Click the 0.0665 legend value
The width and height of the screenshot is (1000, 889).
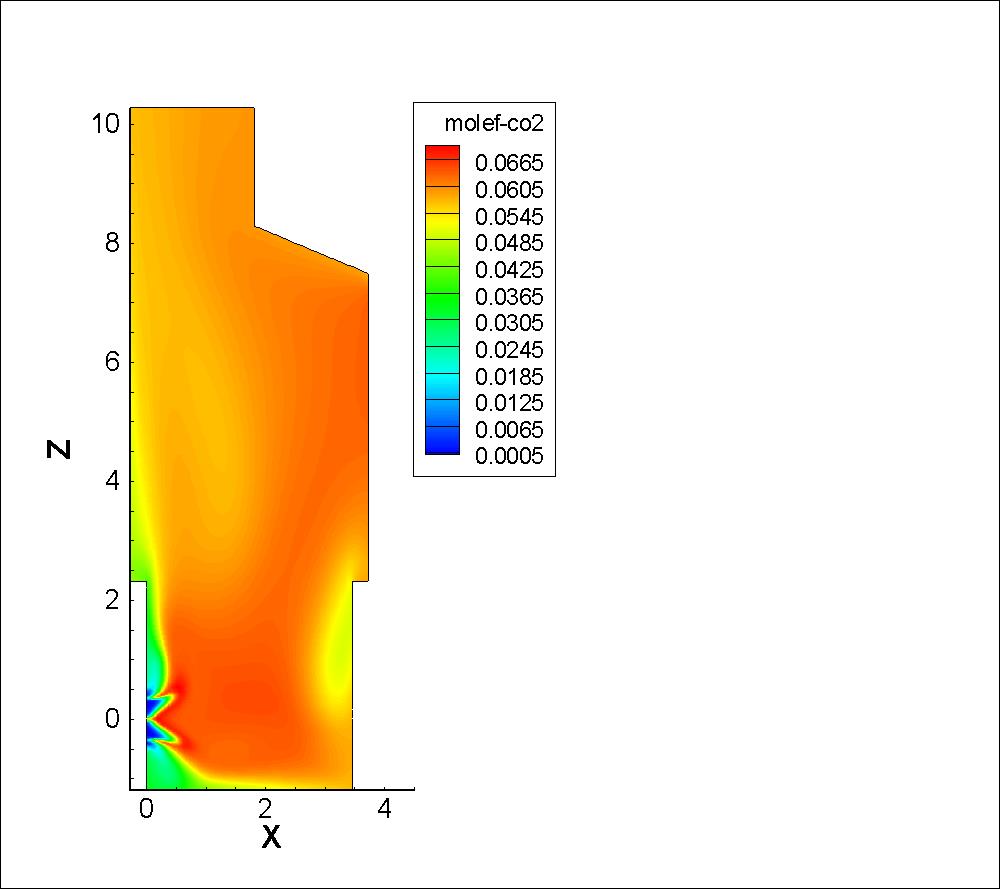coord(509,163)
